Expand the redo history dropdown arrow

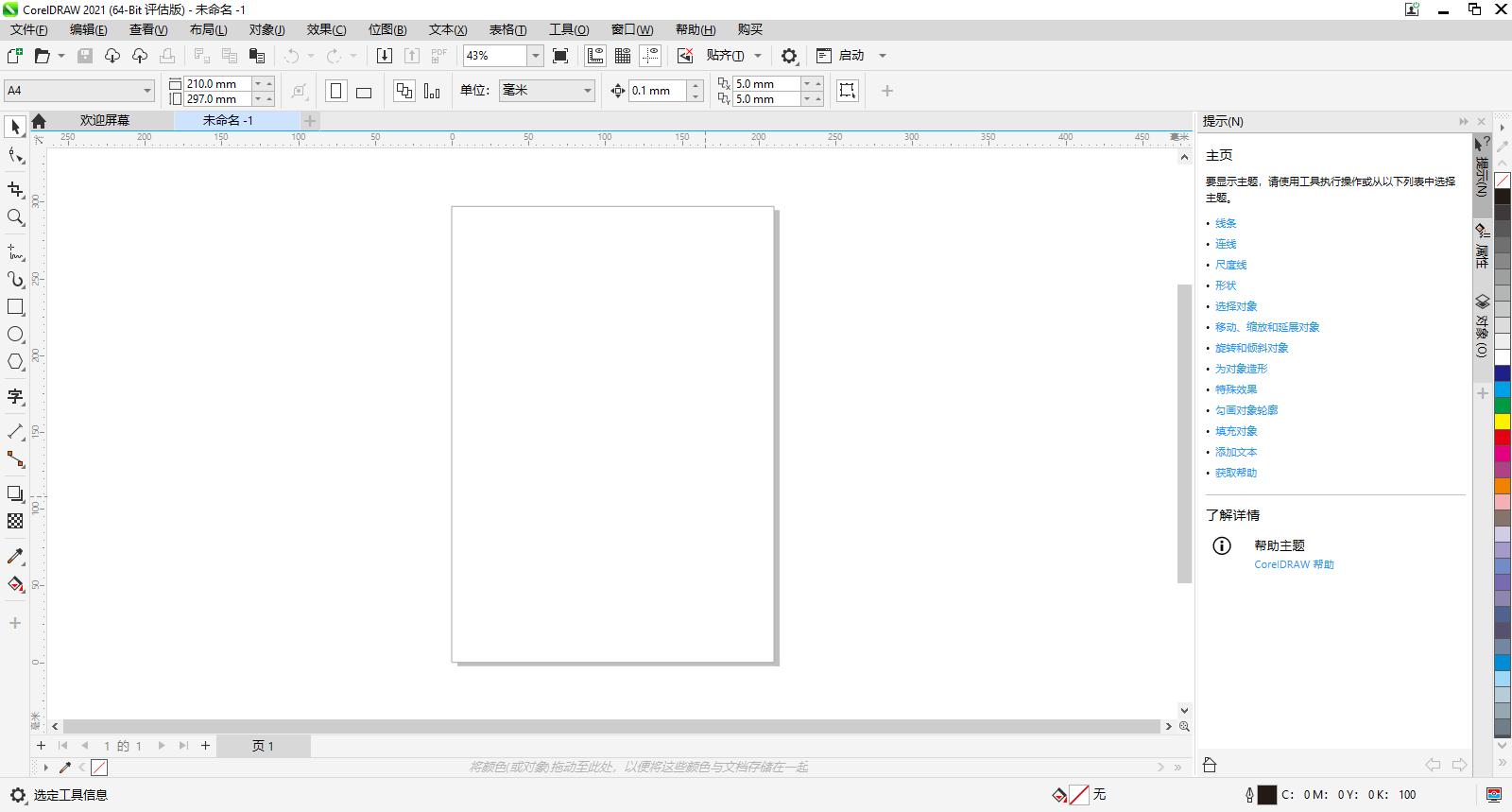(x=353, y=56)
